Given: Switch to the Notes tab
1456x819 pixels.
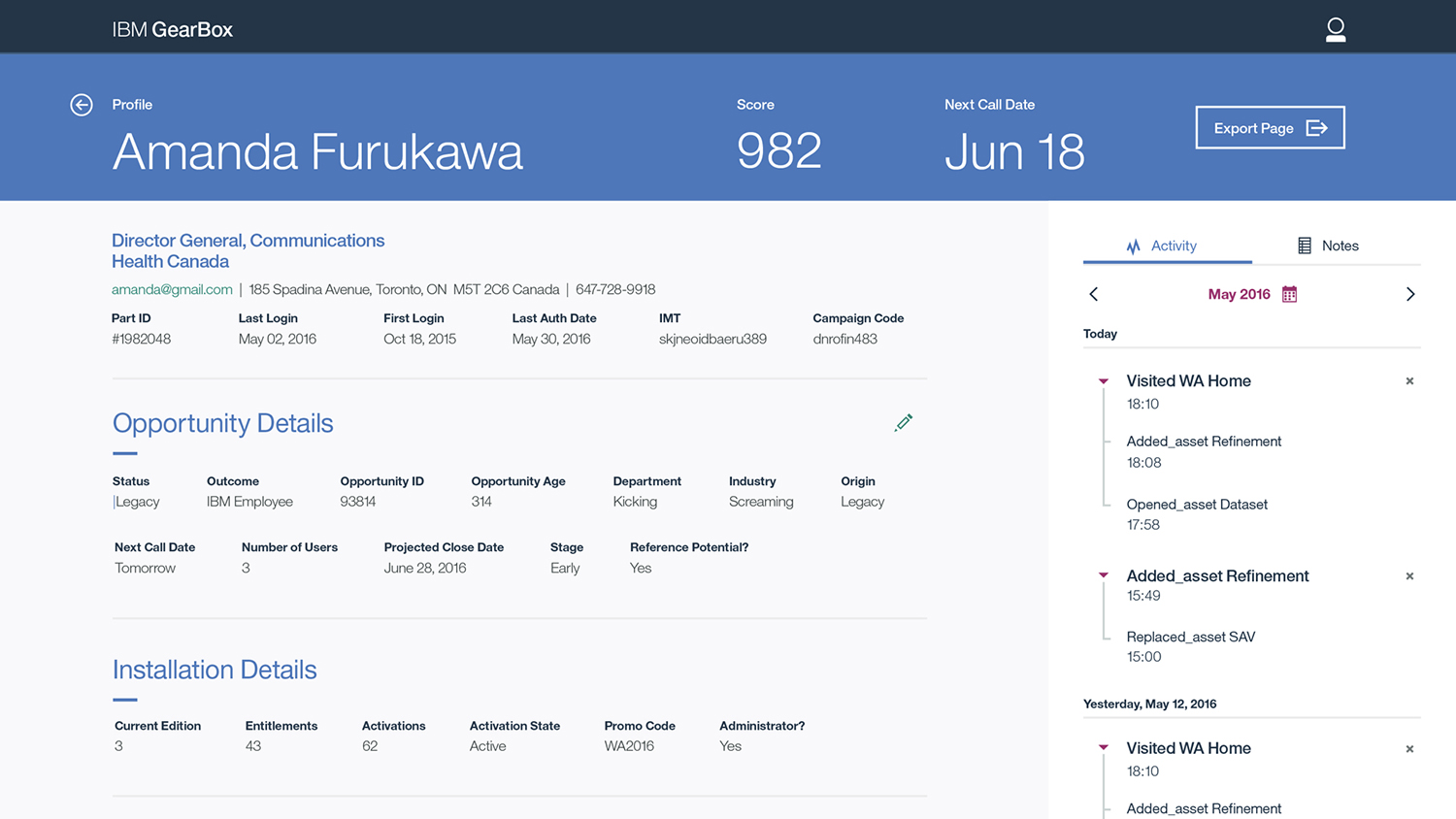Looking at the screenshot, I should point(1328,246).
